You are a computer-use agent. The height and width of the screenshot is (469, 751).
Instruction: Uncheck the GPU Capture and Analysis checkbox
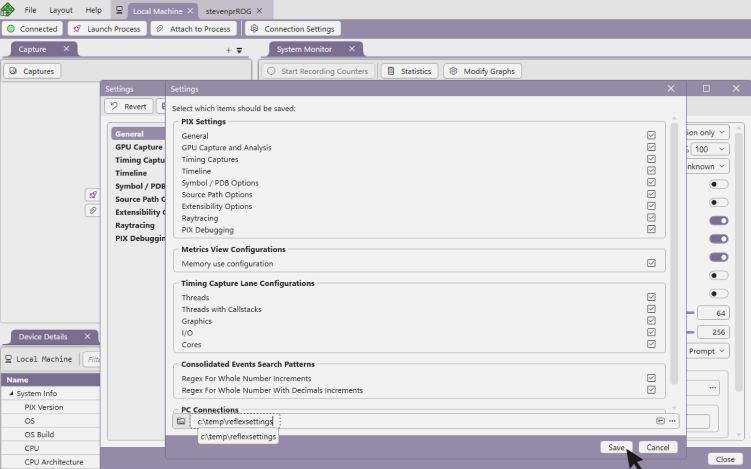(x=651, y=148)
